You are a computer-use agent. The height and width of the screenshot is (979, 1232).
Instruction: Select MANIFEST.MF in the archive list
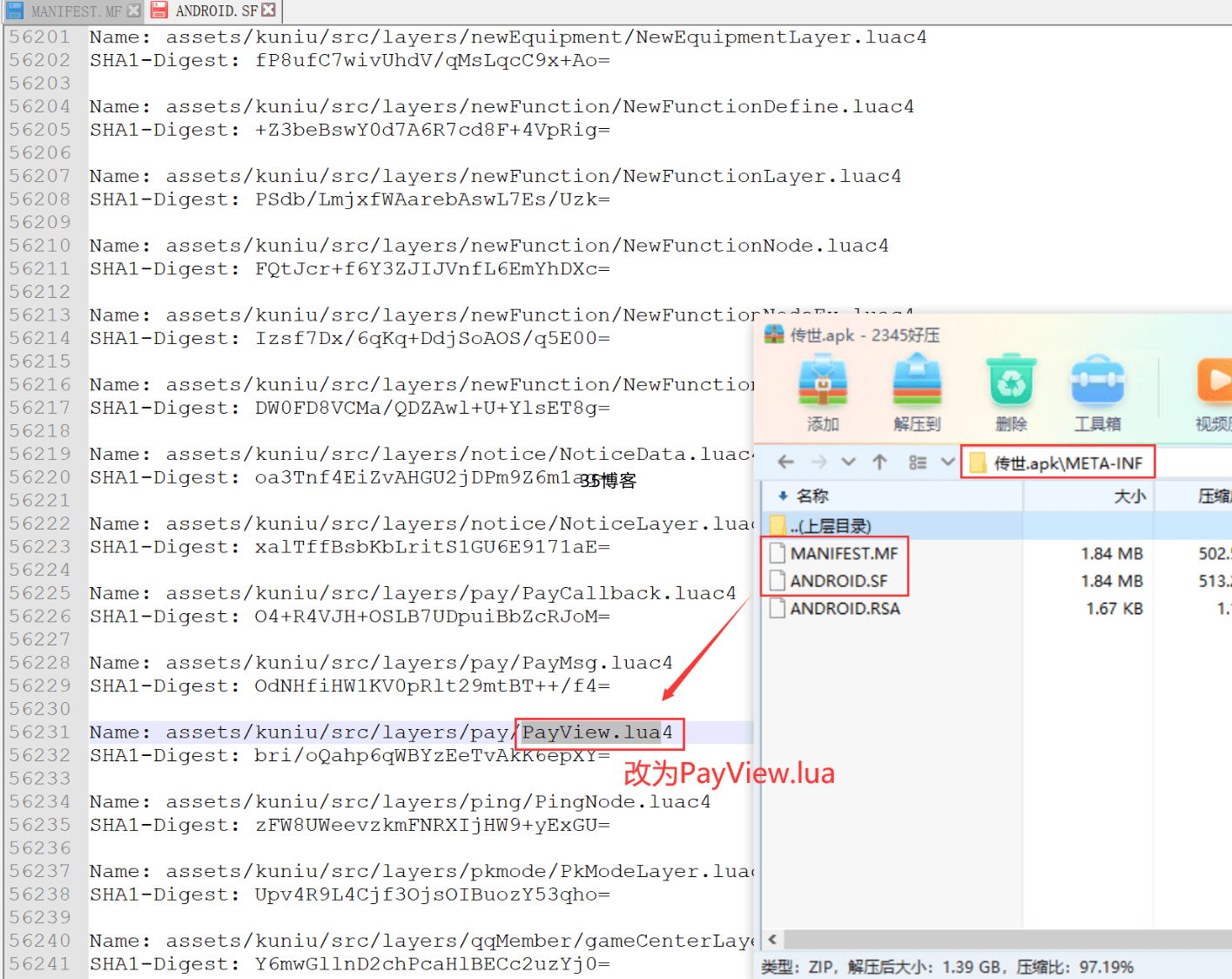tap(843, 554)
